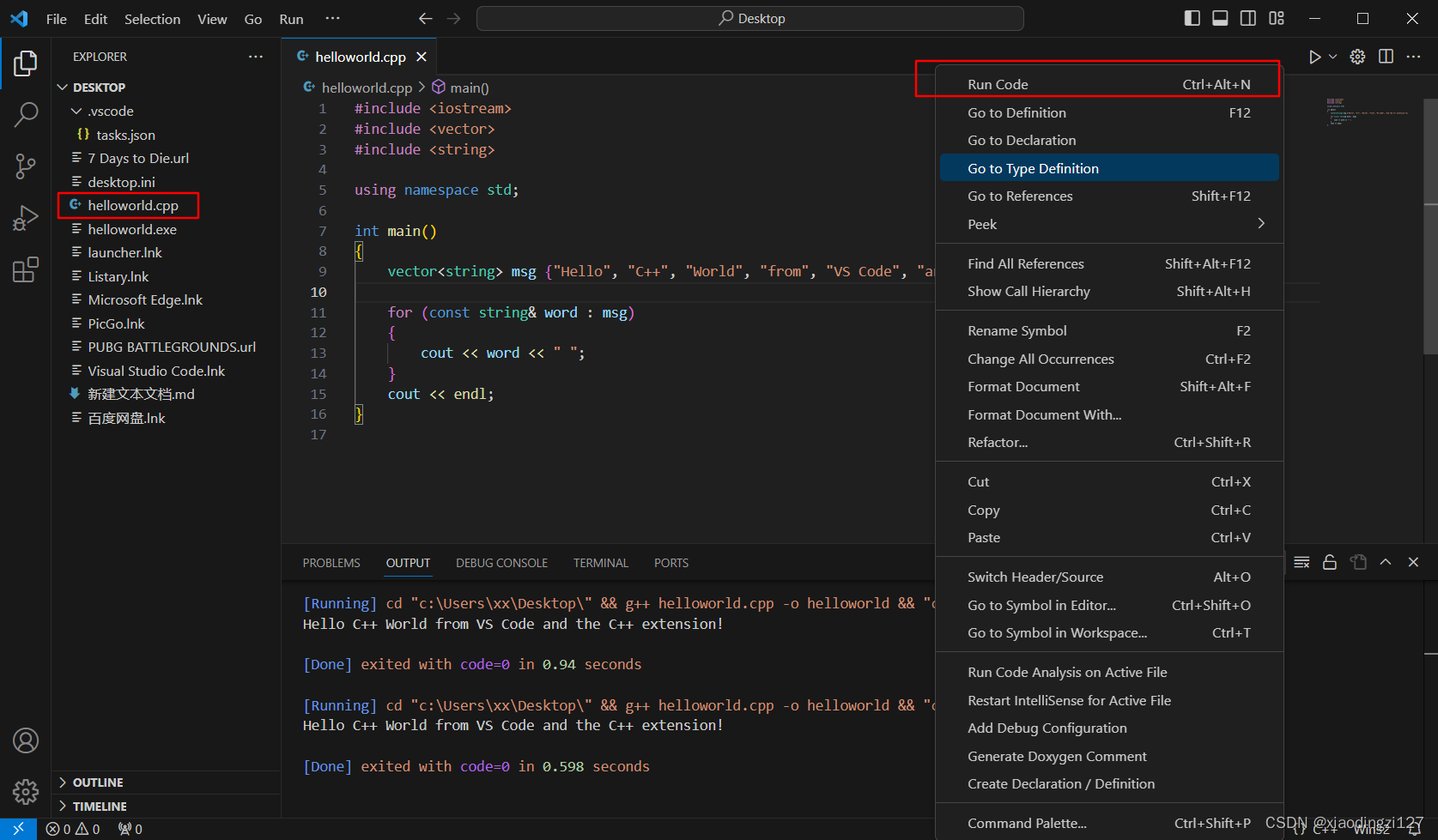
Task: Choose Command Palette... in context menu
Action: [x=1109, y=823]
